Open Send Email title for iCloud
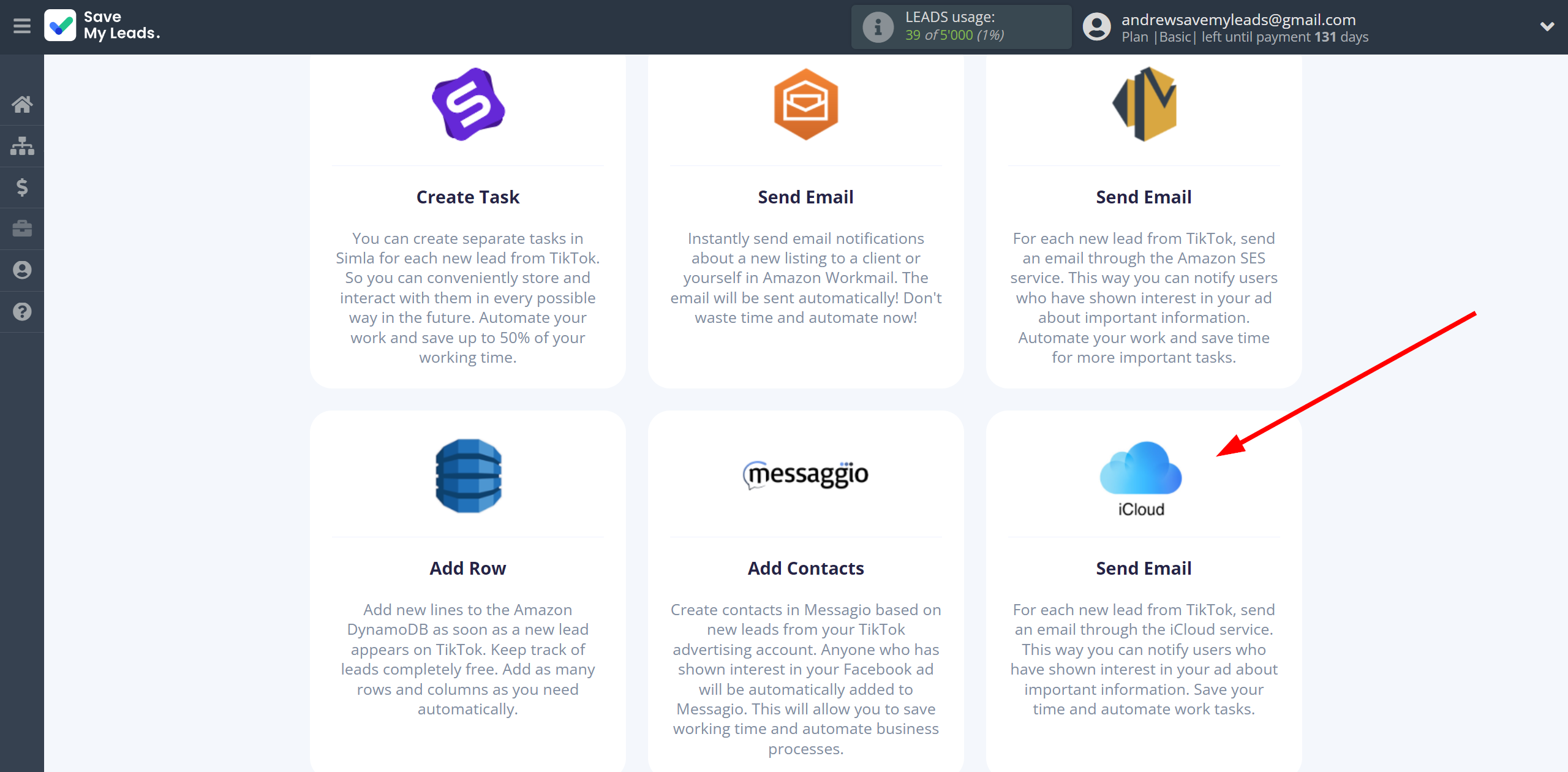The height and width of the screenshot is (772, 1568). (x=1144, y=569)
